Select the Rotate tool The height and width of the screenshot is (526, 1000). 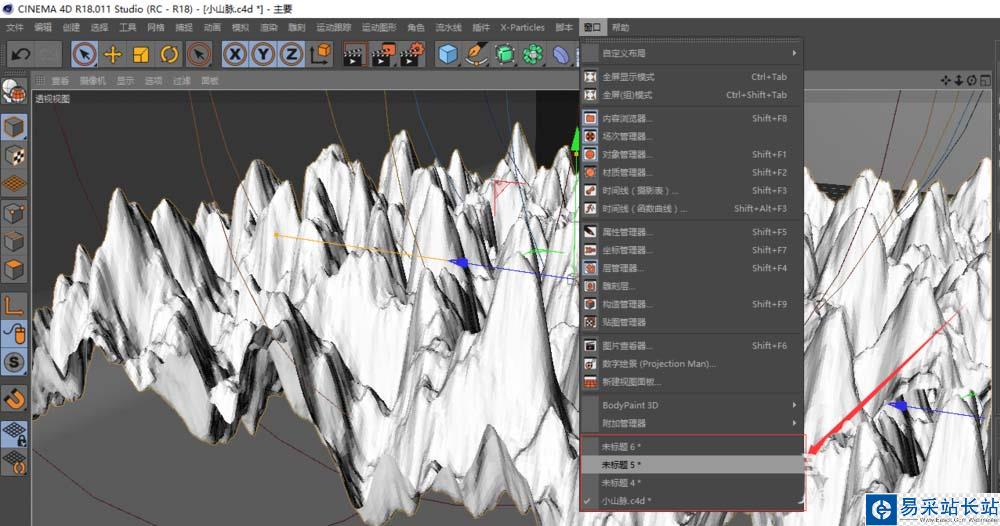pyautogui.click(x=169, y=54)
